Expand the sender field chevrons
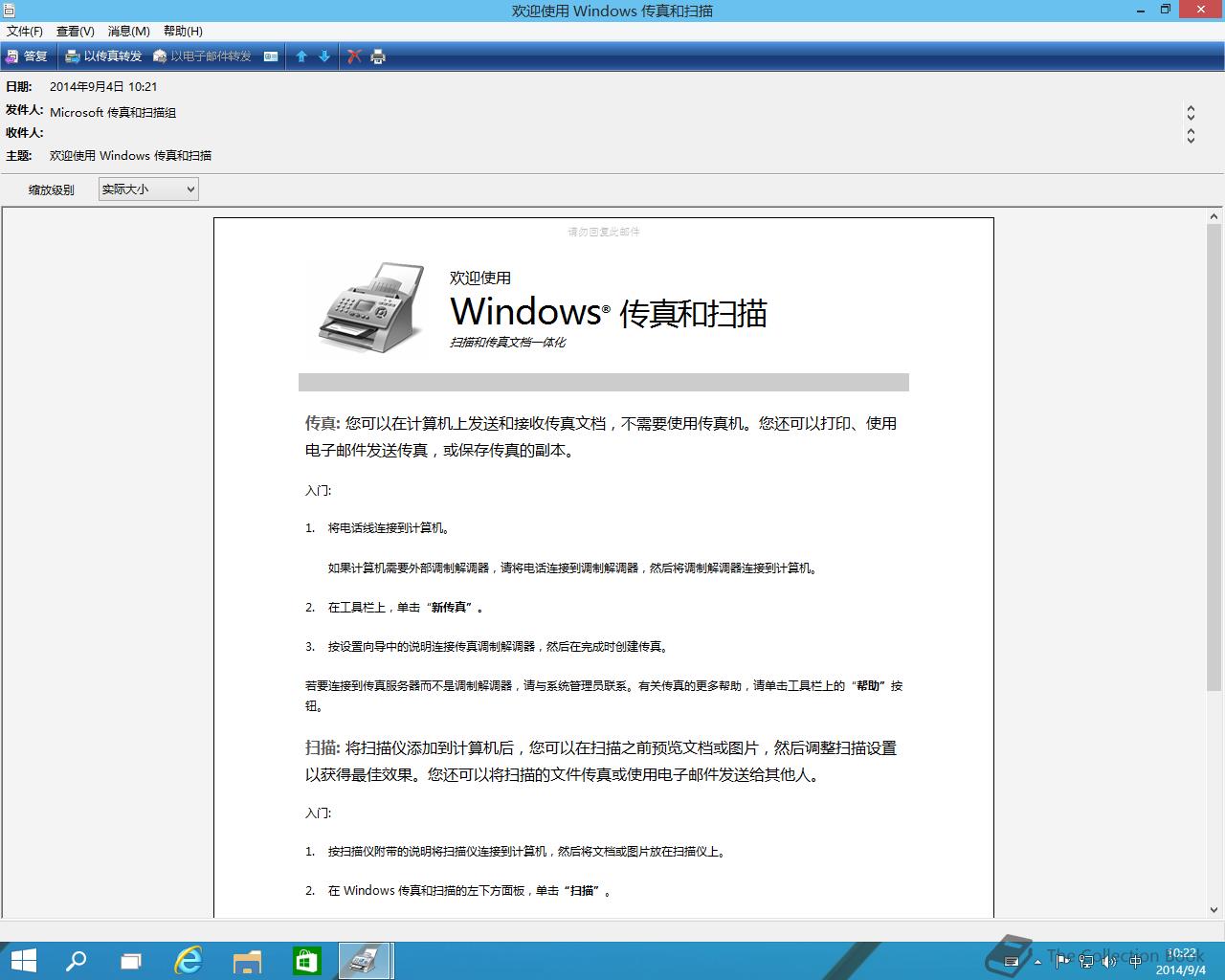This screenshot has width=1225, height=980. coord(1191,113)
